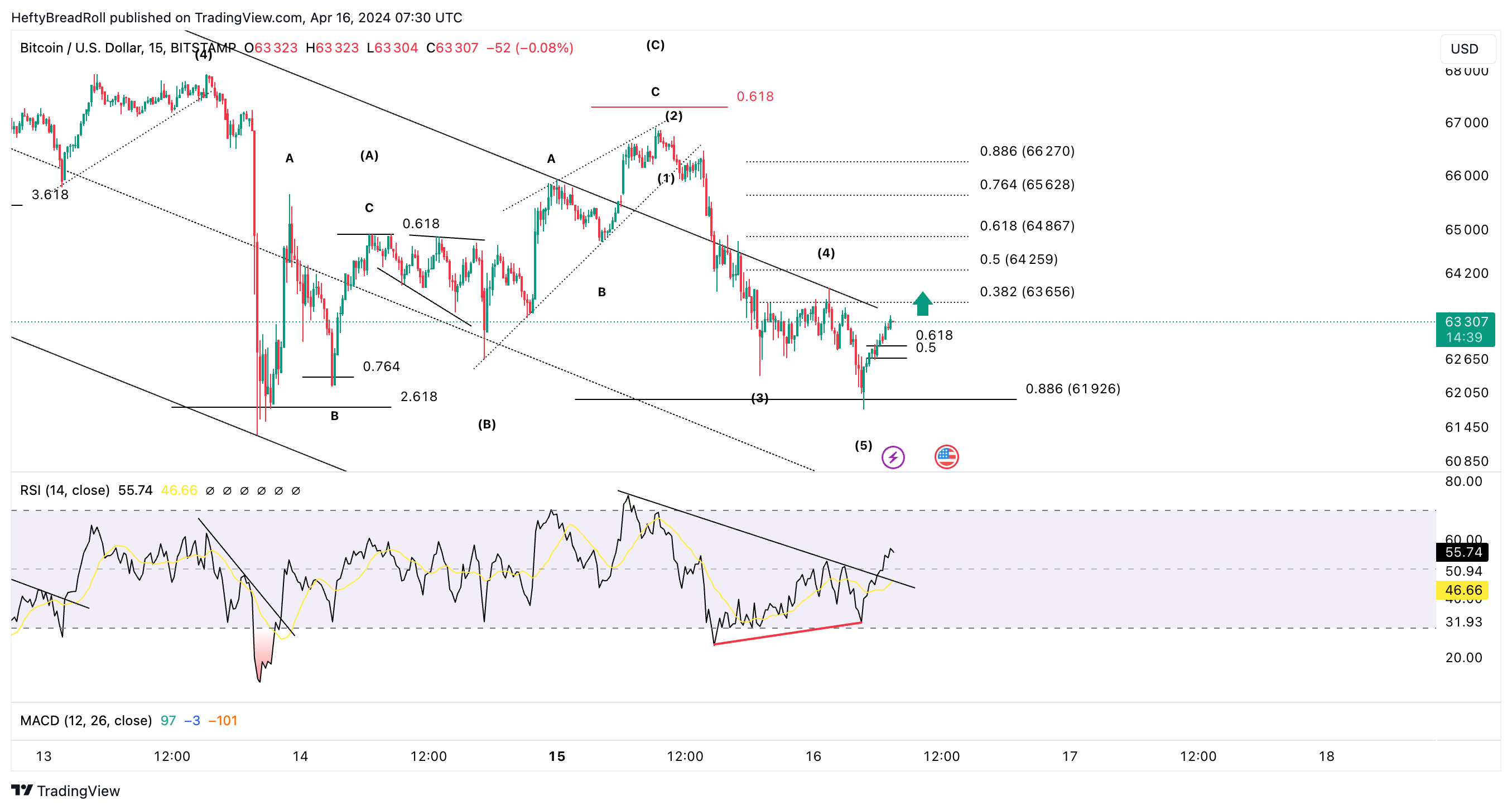The height and width of the screenshot is (810, 1512).
Task: Click the date 14 on the time axis
Action: click(300, 756)
